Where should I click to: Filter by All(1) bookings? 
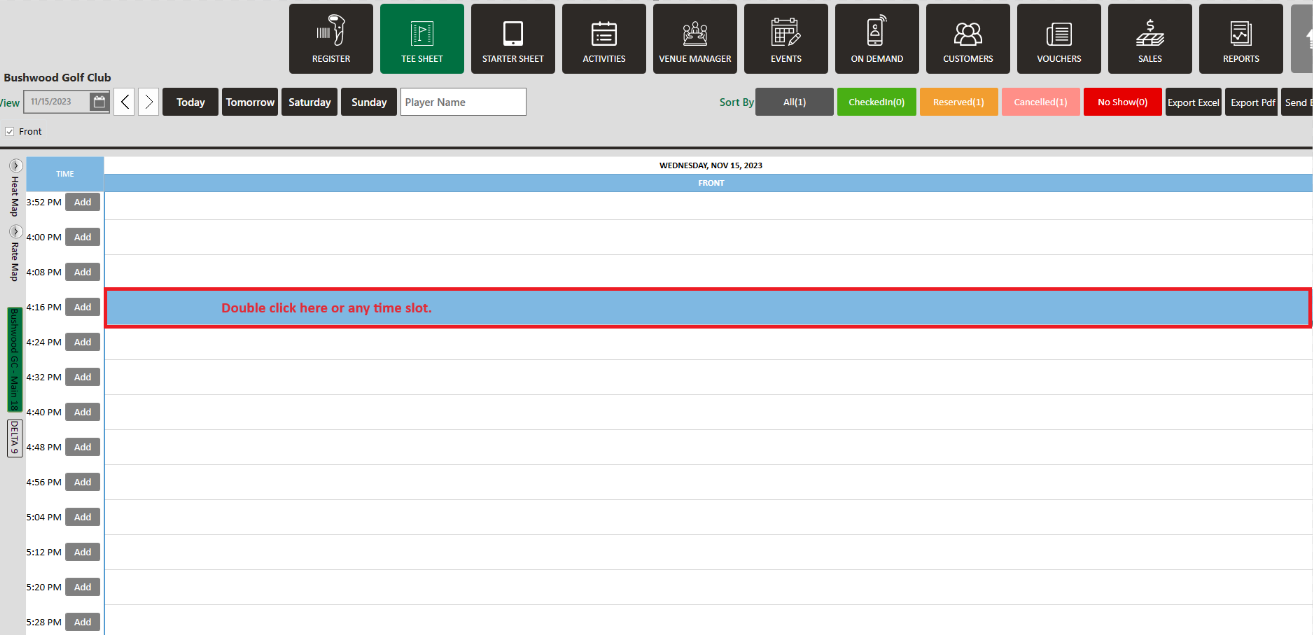794,102
